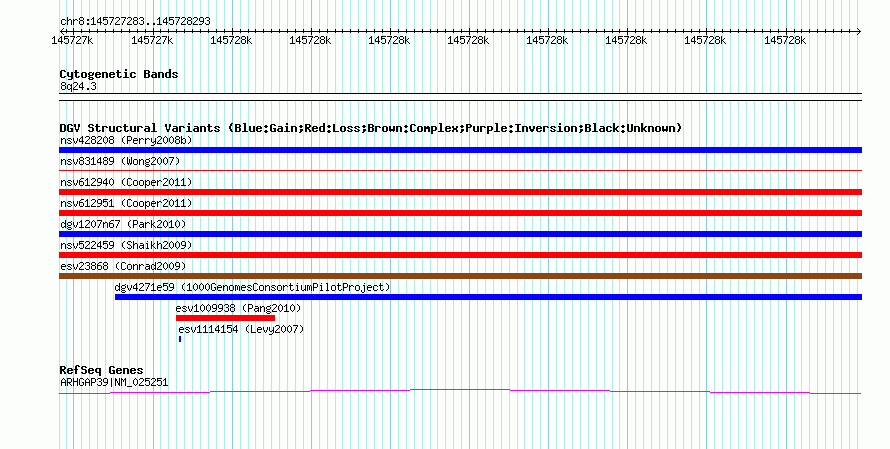Click the blue gain bar under dgv4271e59
The image size is (890, 449).
click(x=488, y=297)
